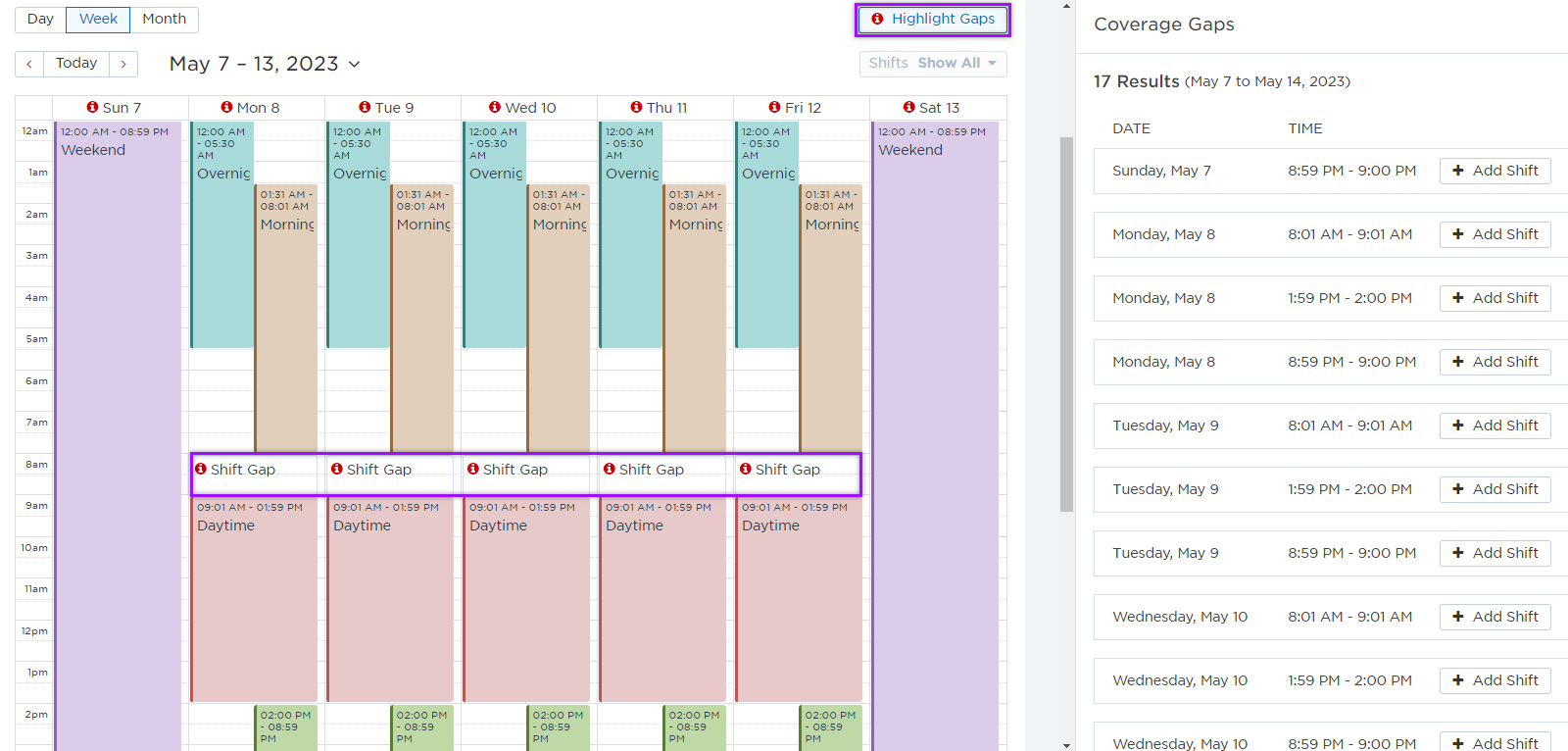Click the warning icon beside Fri 12
The image size is (1568, 751).
tap(774, 107)
